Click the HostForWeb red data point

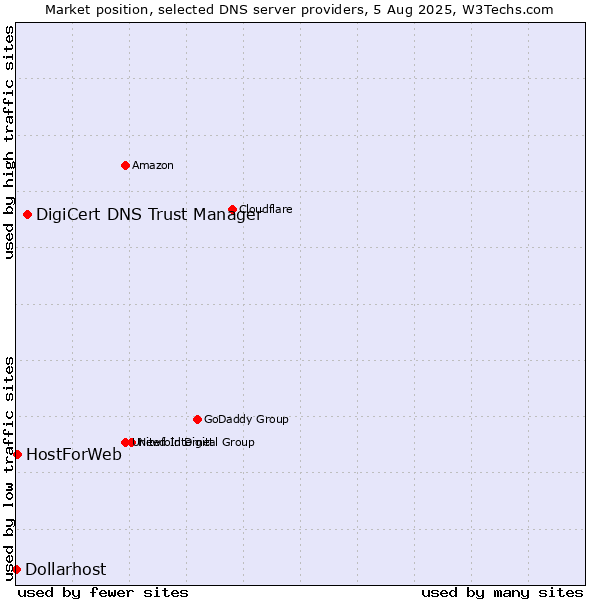(17, 455)
